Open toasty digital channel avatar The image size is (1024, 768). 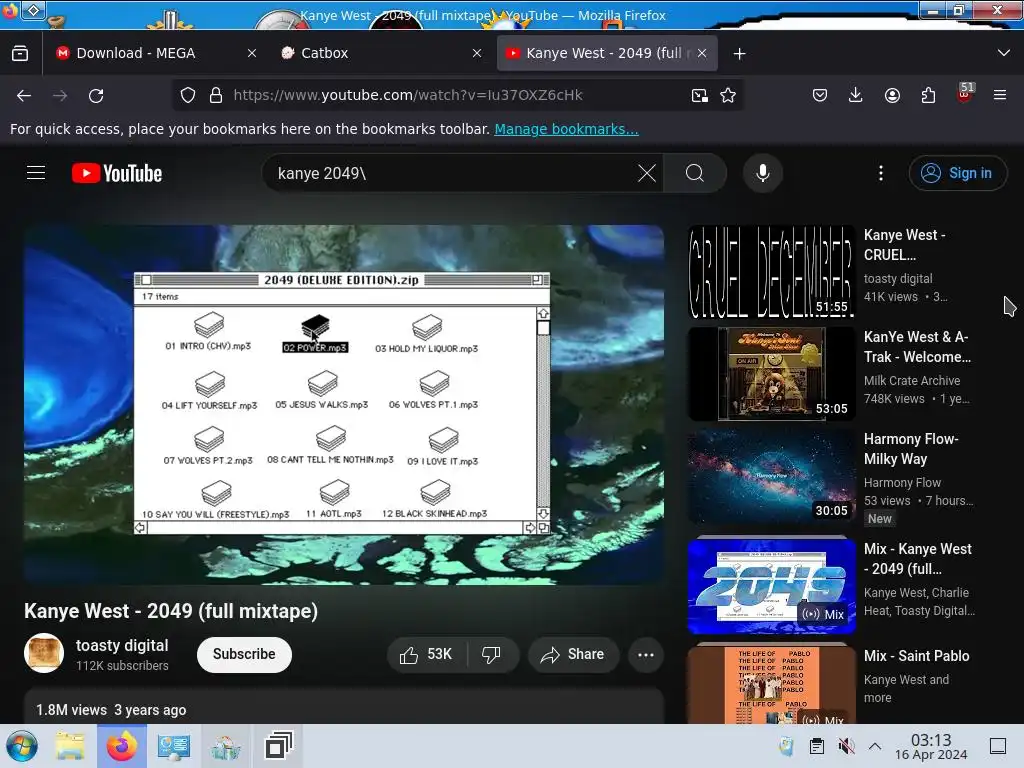pyautogui.click(x=44, y=653)
